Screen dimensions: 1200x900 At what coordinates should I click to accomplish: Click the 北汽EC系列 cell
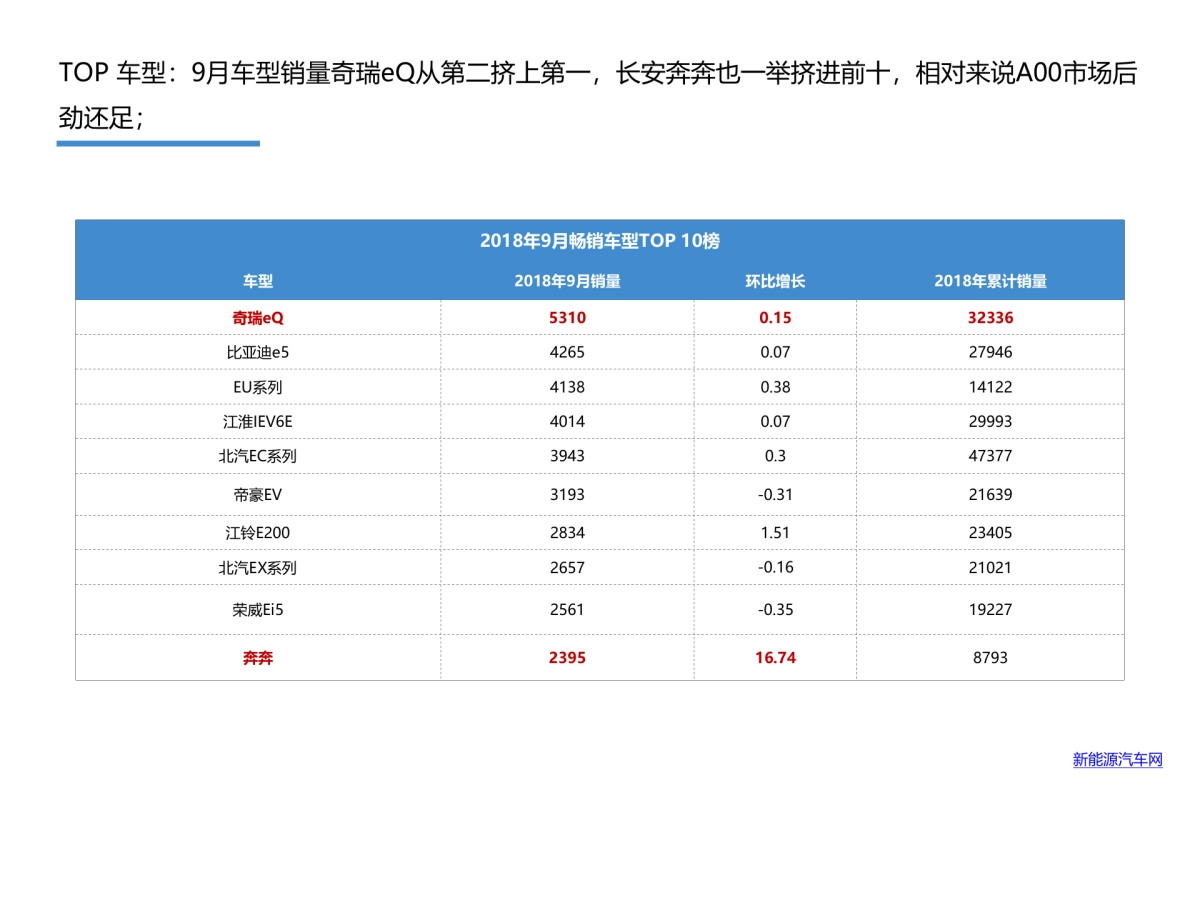click(x=256, y=456)
